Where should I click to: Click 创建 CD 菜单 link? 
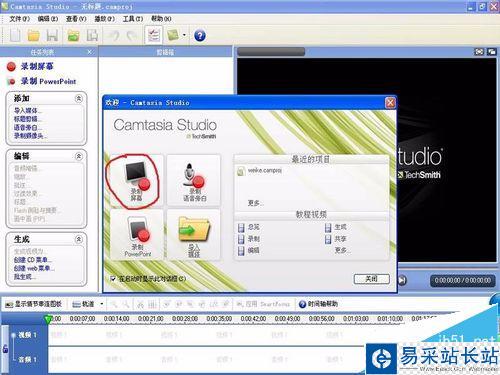32,260
